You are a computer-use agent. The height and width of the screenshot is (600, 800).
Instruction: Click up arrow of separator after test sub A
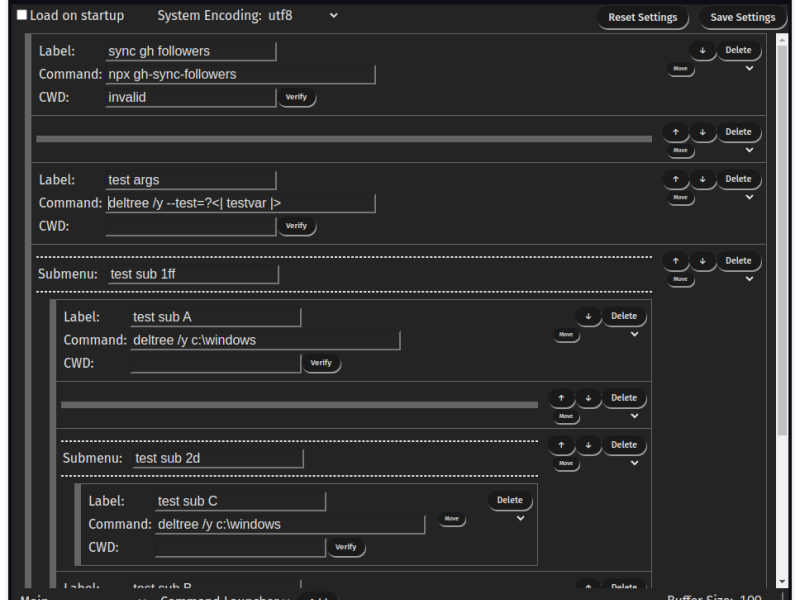(x=561, y=398)
